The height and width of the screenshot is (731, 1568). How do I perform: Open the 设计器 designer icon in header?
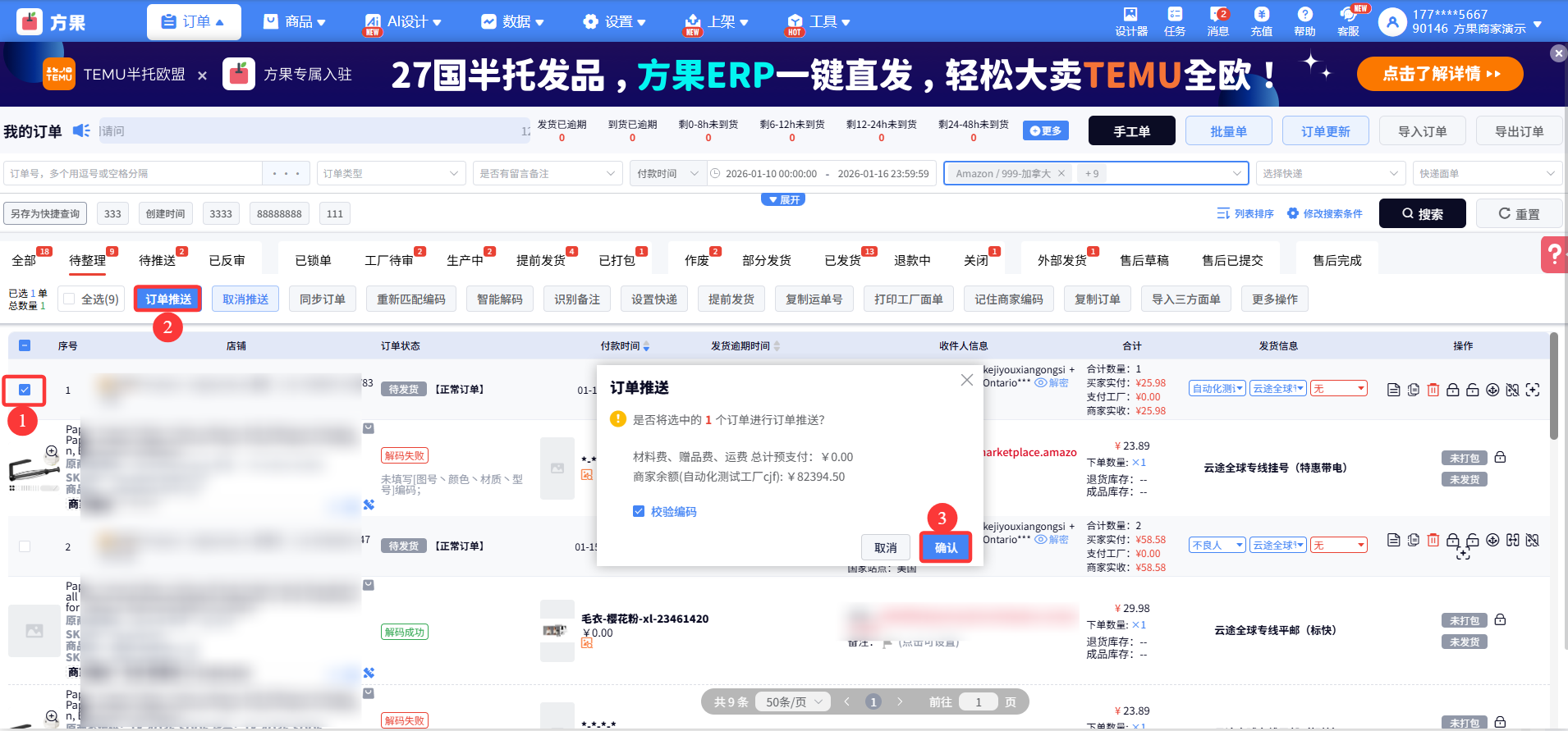point(1130,21)
